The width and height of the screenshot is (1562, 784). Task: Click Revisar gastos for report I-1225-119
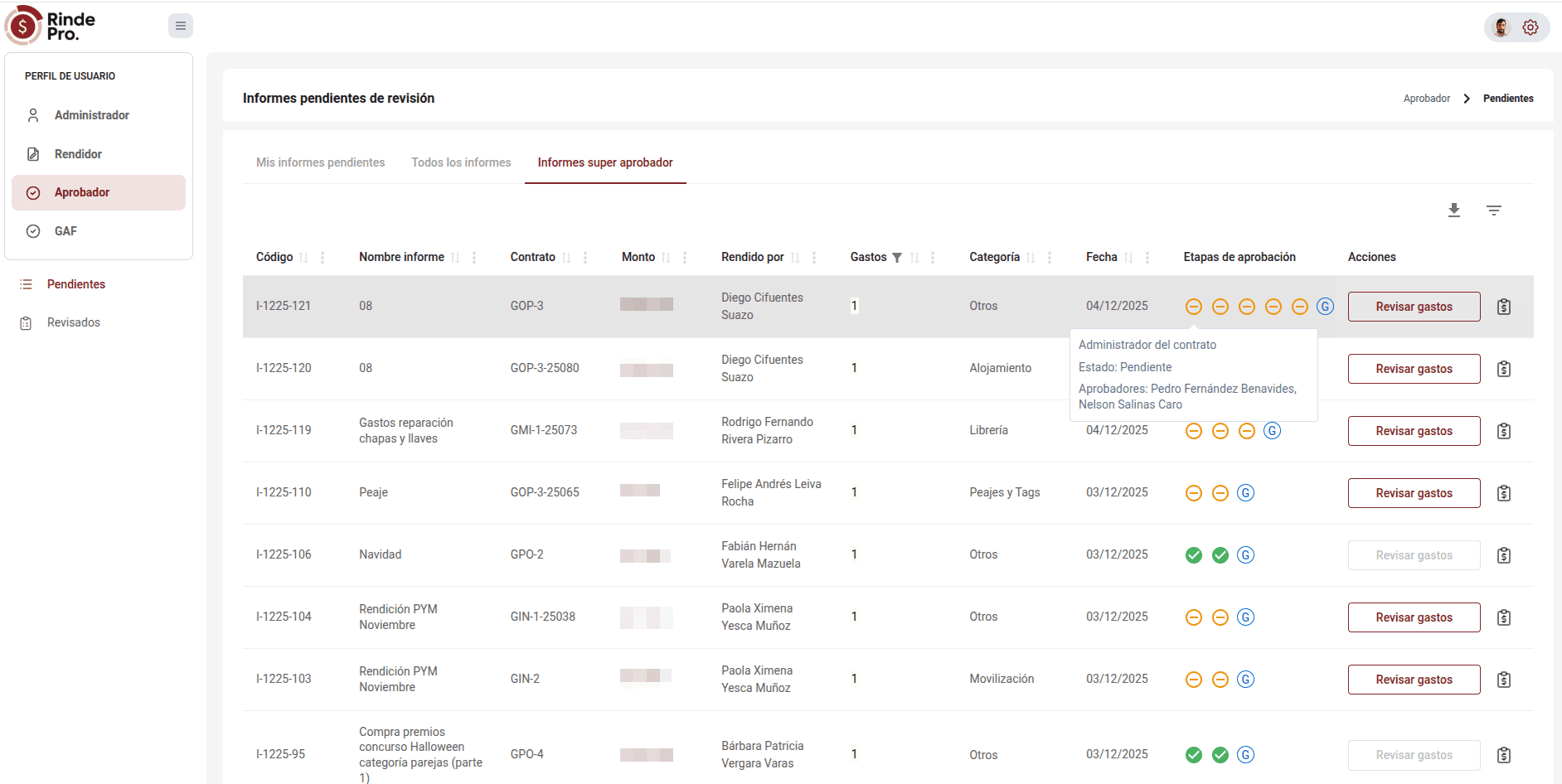pos(1414,431)
